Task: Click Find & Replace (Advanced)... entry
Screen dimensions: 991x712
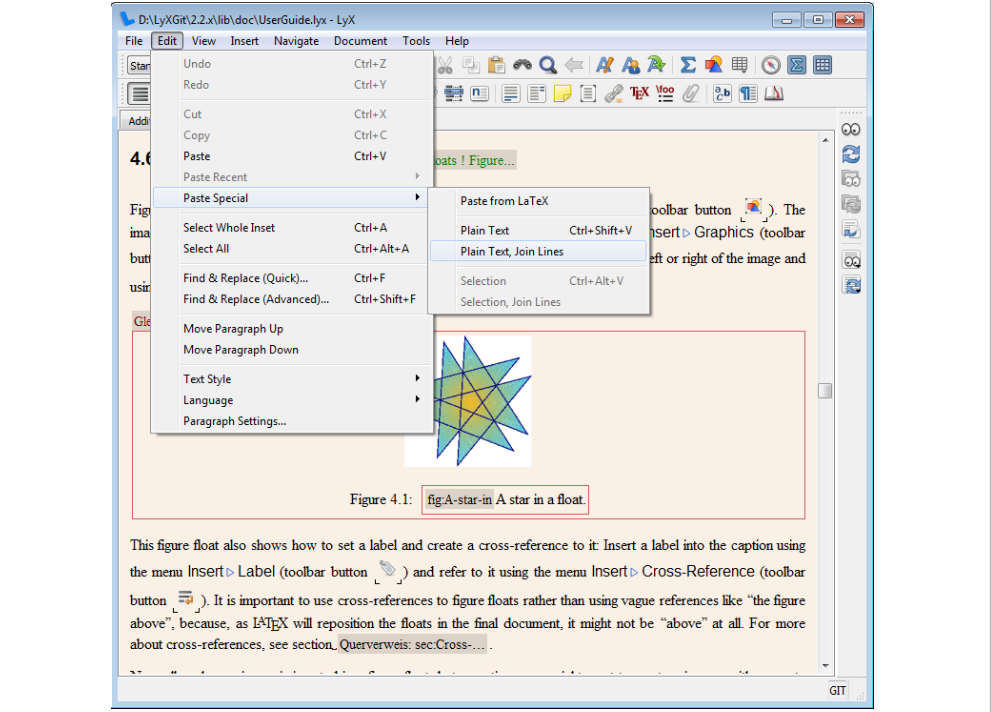Action: (256, 299)
